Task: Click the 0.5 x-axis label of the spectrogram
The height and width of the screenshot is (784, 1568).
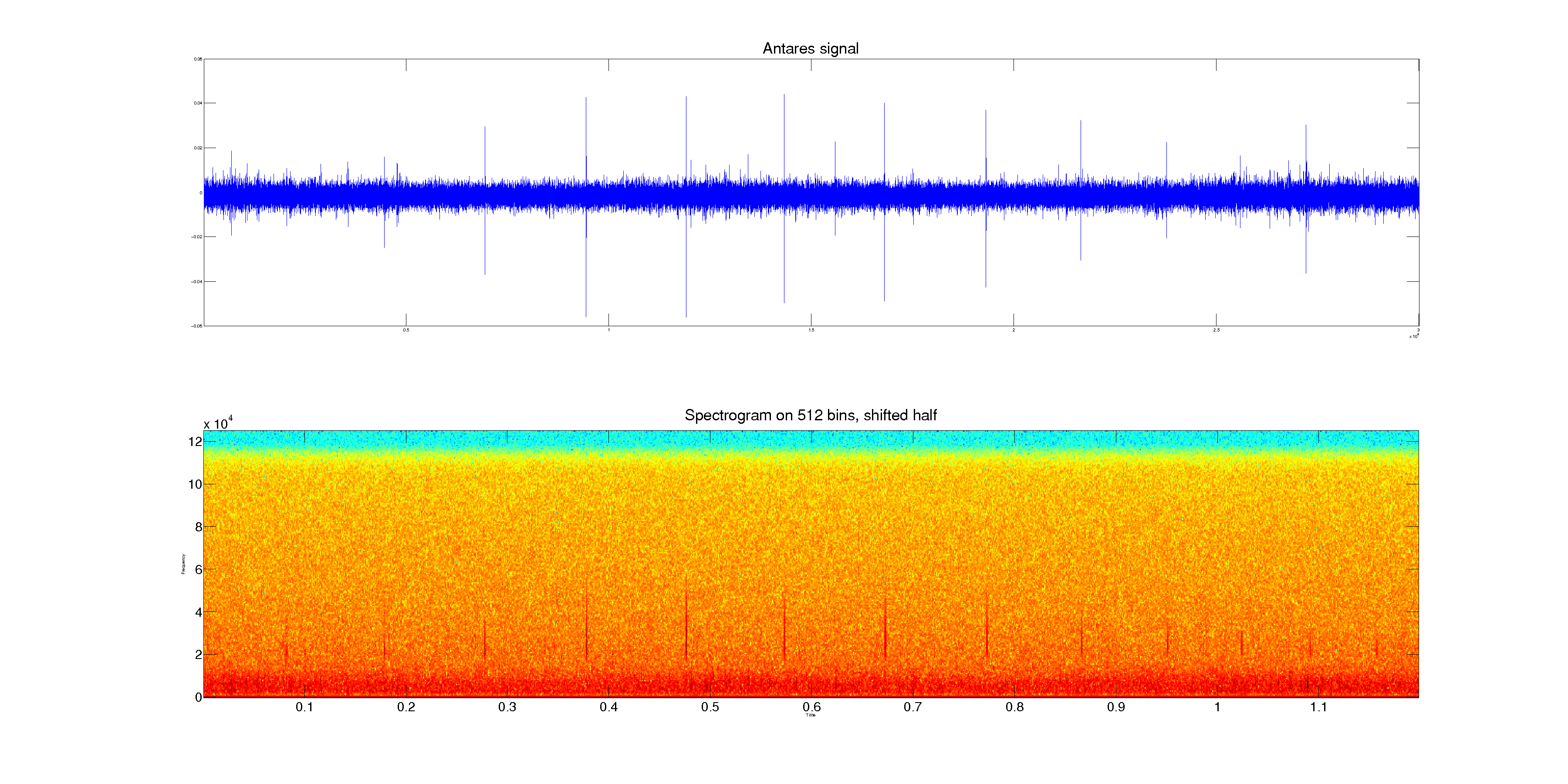Action: click(710, 707)
